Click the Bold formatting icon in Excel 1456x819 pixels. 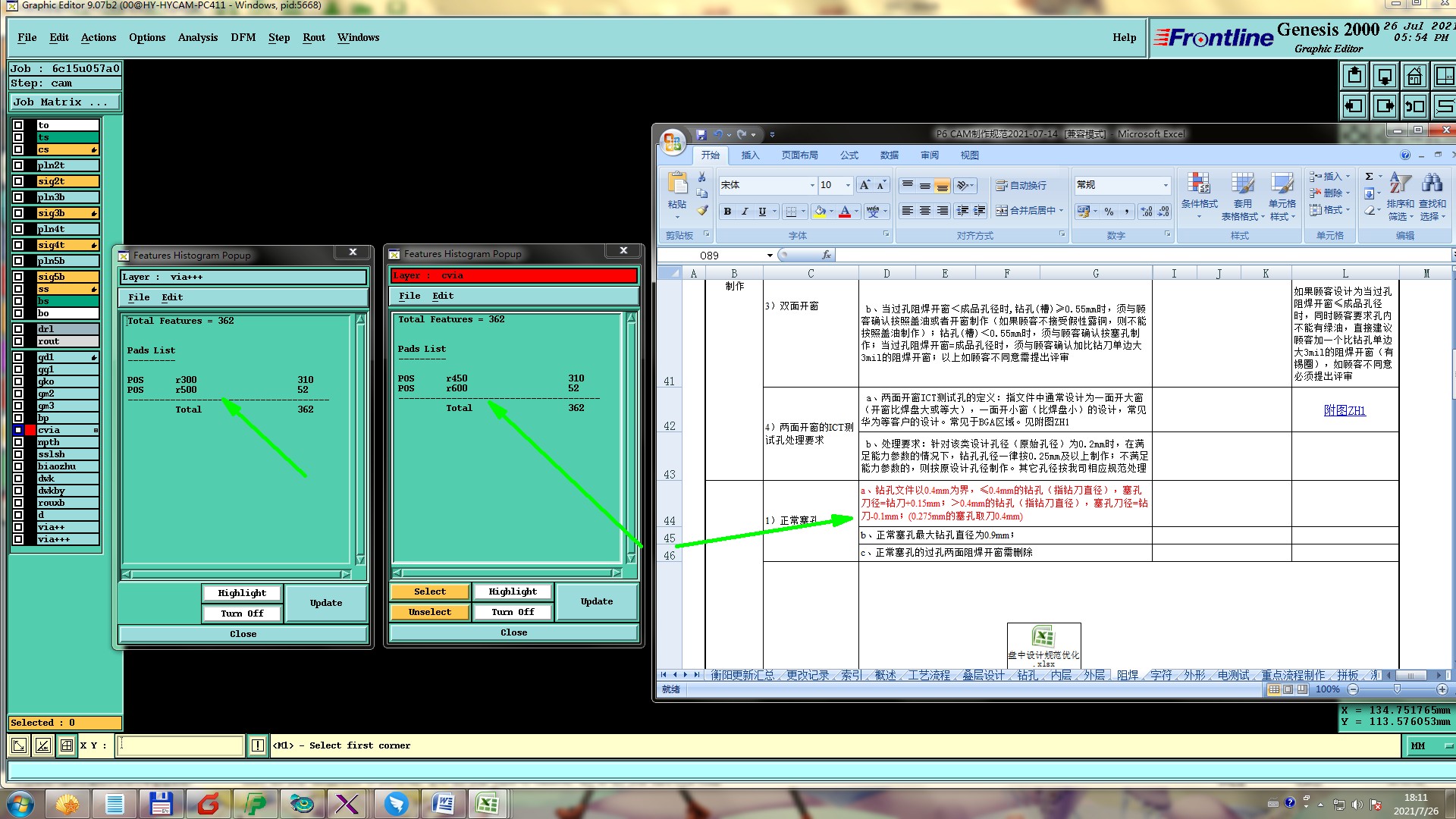727,212
